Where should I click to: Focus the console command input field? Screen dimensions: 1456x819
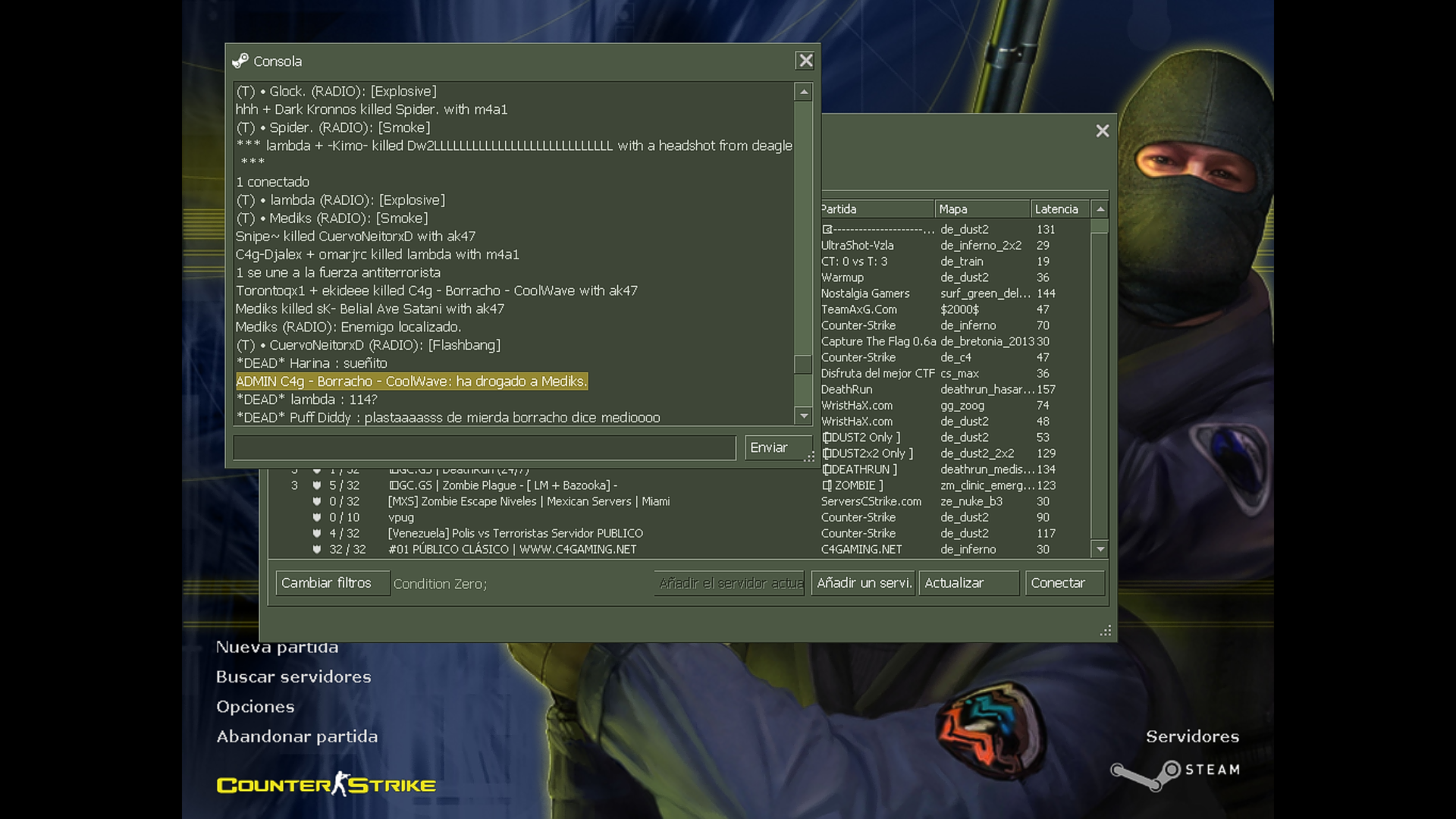coord(485,448)
